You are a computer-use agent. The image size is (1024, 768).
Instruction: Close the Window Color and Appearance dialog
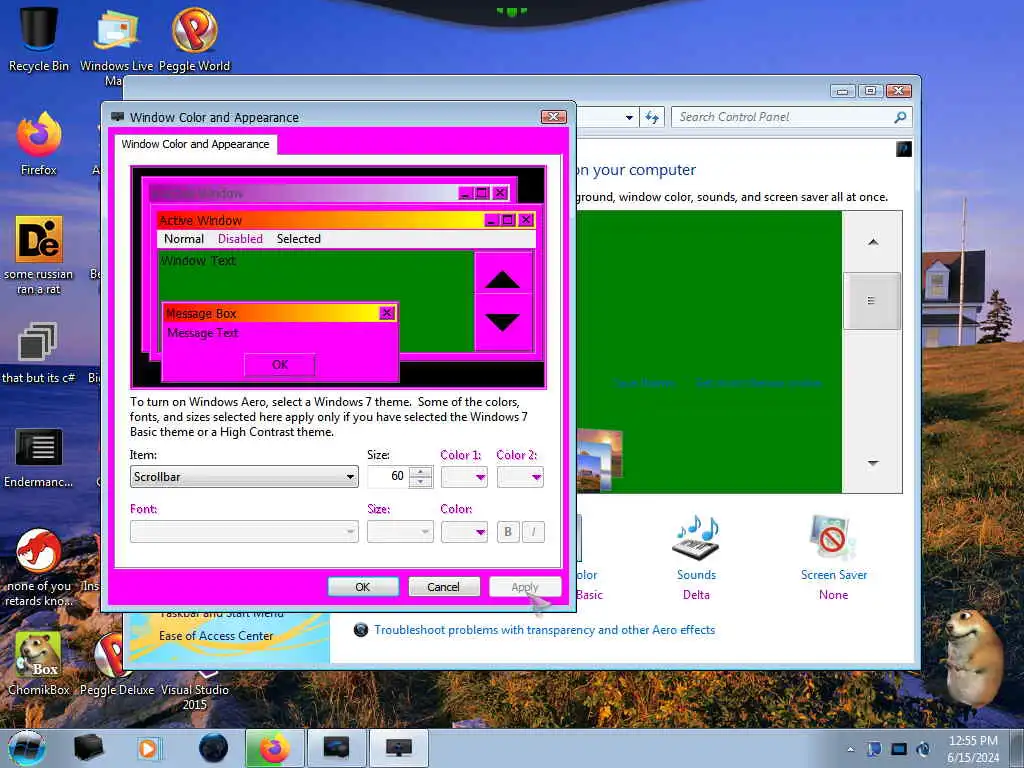[x=553, y=116]
